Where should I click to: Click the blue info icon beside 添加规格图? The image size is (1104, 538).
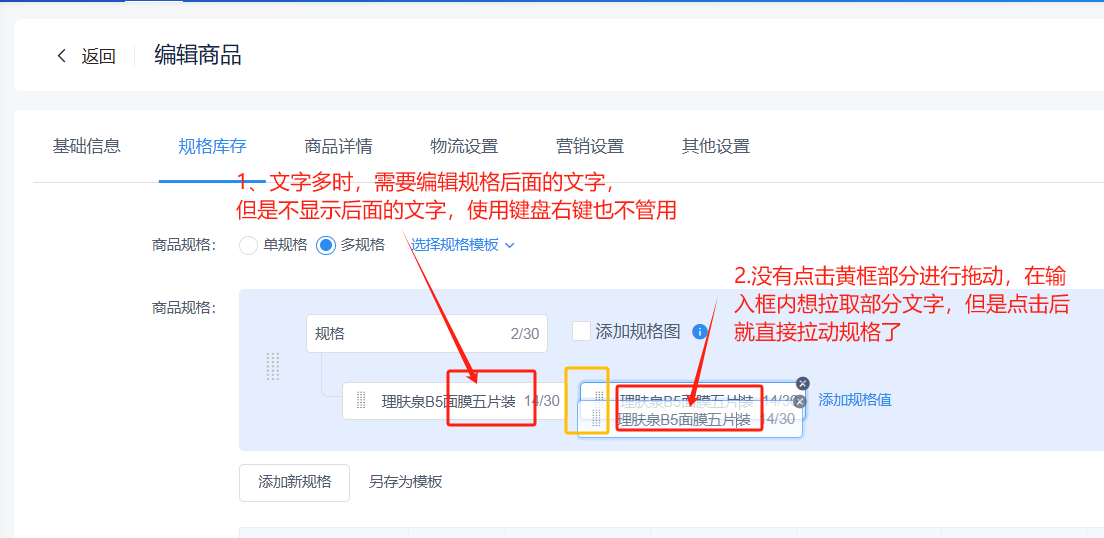pyautogui.click(x=699, y=332)
